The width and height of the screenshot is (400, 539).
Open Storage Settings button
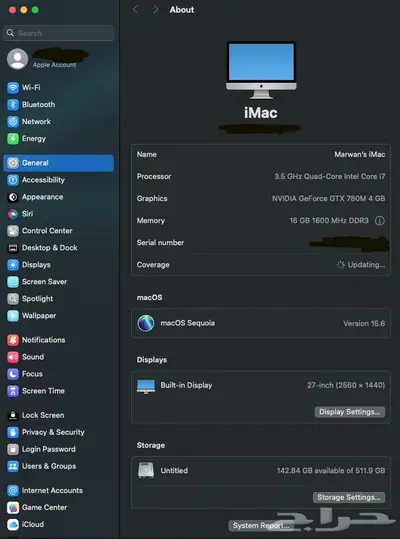click(x=349, y=497)
